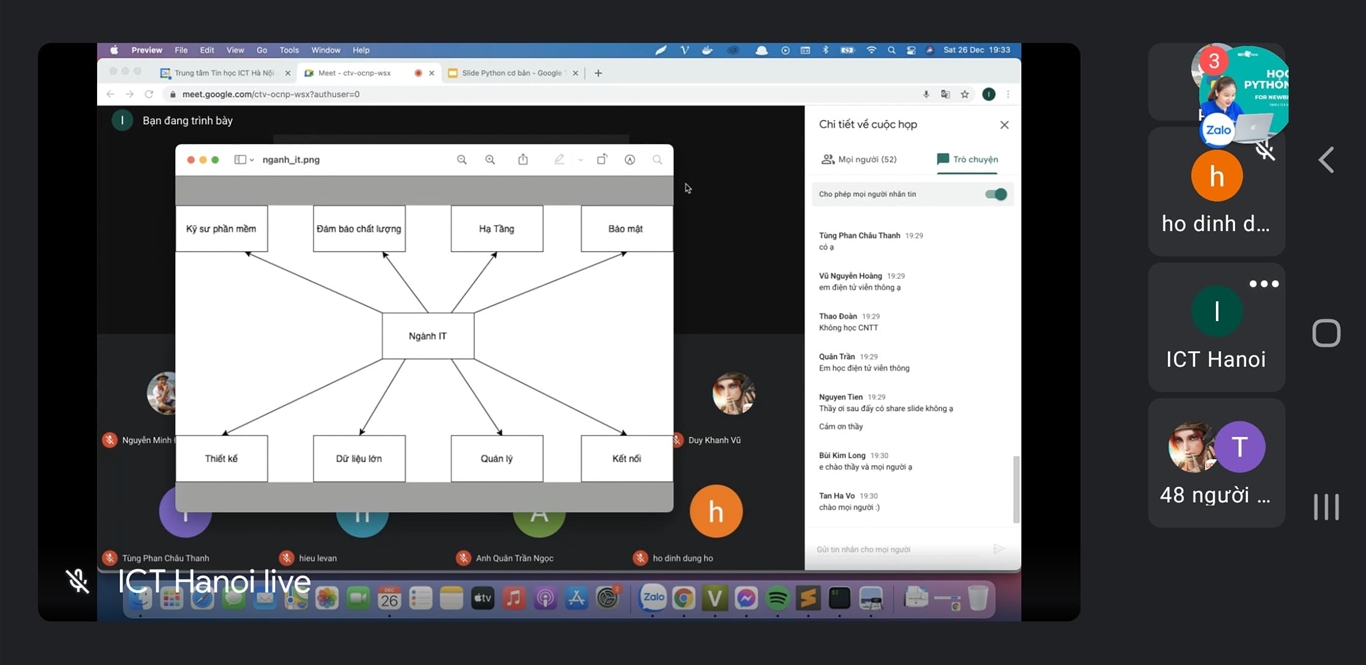The image size is (1366, 665).
Task: Expand the highlight pen options dropdown arrow
Action: tap(580, 160)
